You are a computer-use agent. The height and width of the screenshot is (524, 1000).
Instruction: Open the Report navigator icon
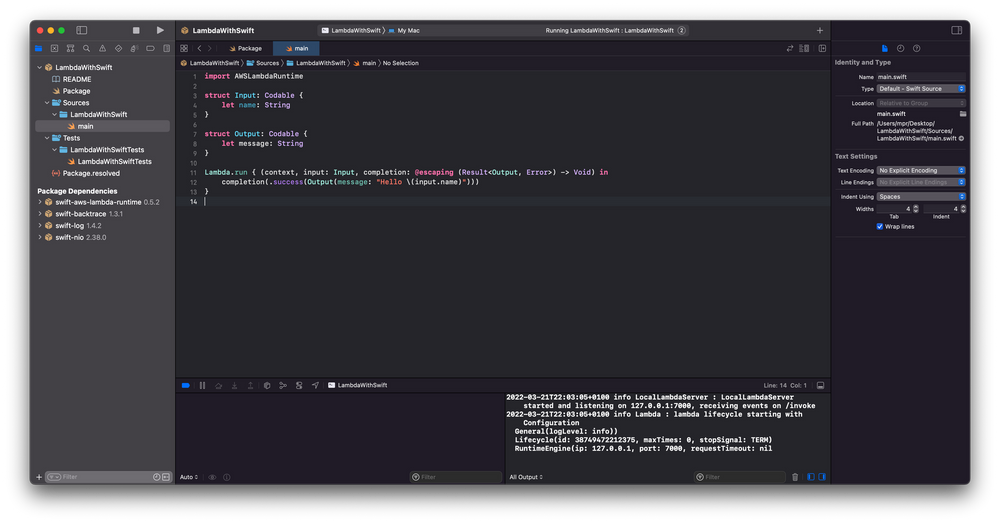tap(166, 48)
